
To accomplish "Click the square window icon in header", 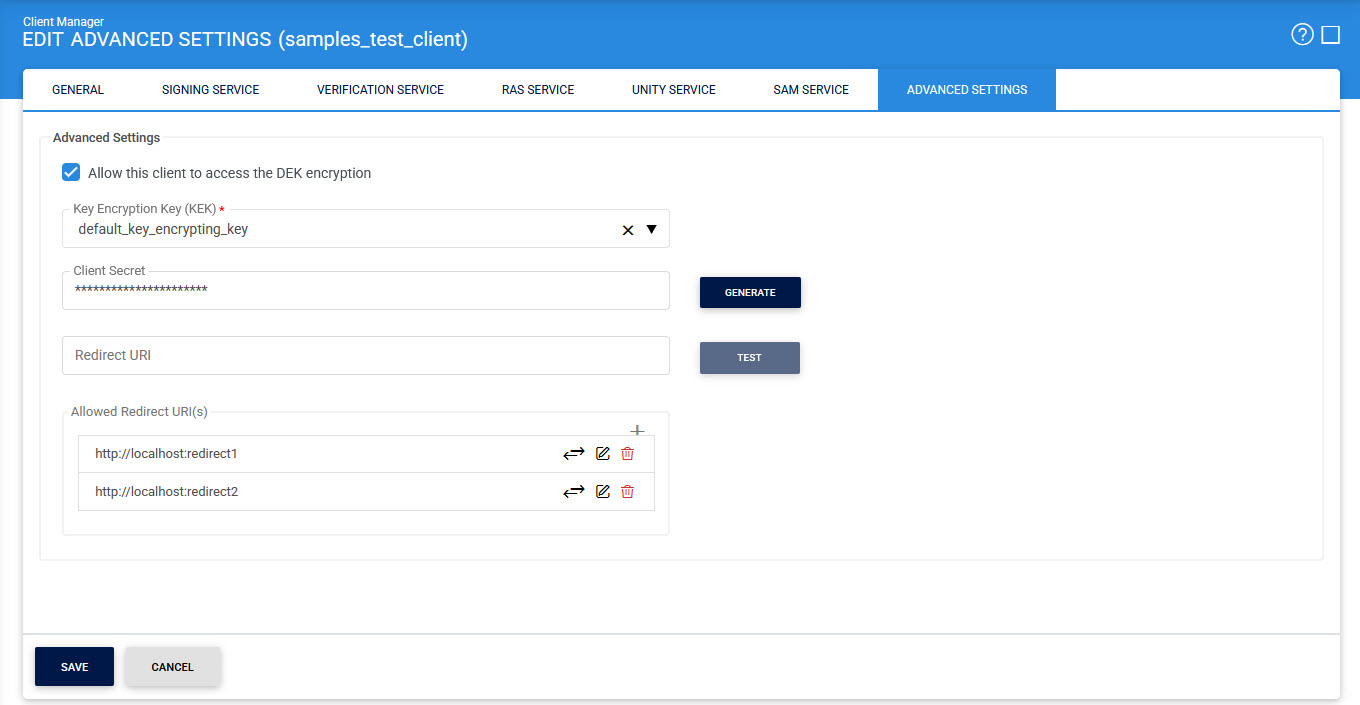I will pyautogui.click(x=1330, y=35).
